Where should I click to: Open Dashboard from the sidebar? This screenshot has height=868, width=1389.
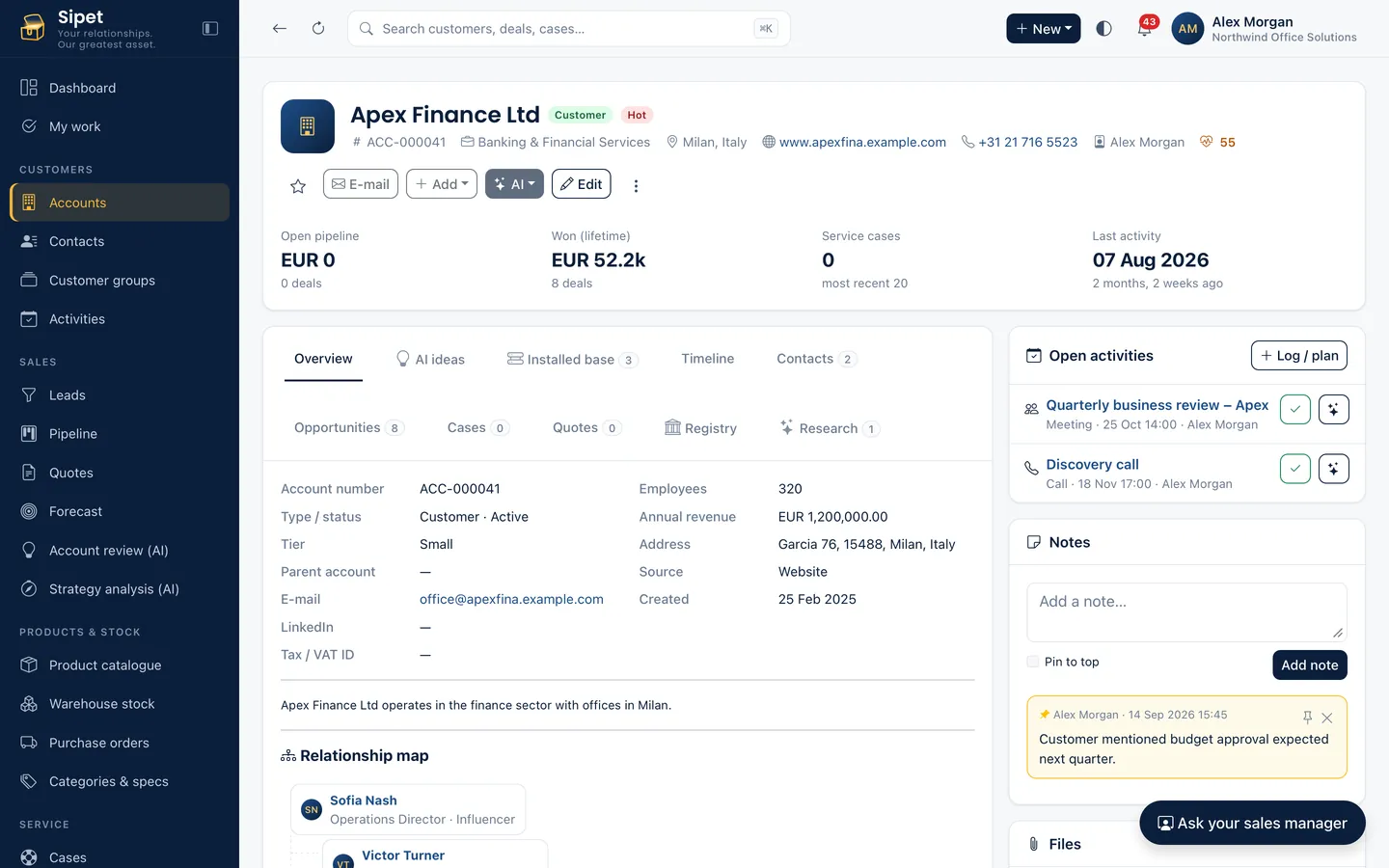coord(120,88)
